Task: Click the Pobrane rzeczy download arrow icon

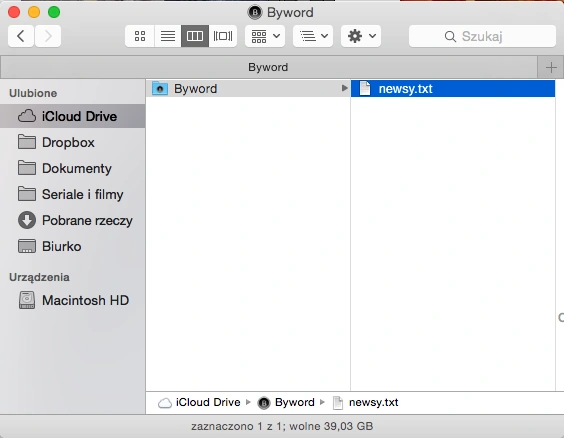Action: 27,220
